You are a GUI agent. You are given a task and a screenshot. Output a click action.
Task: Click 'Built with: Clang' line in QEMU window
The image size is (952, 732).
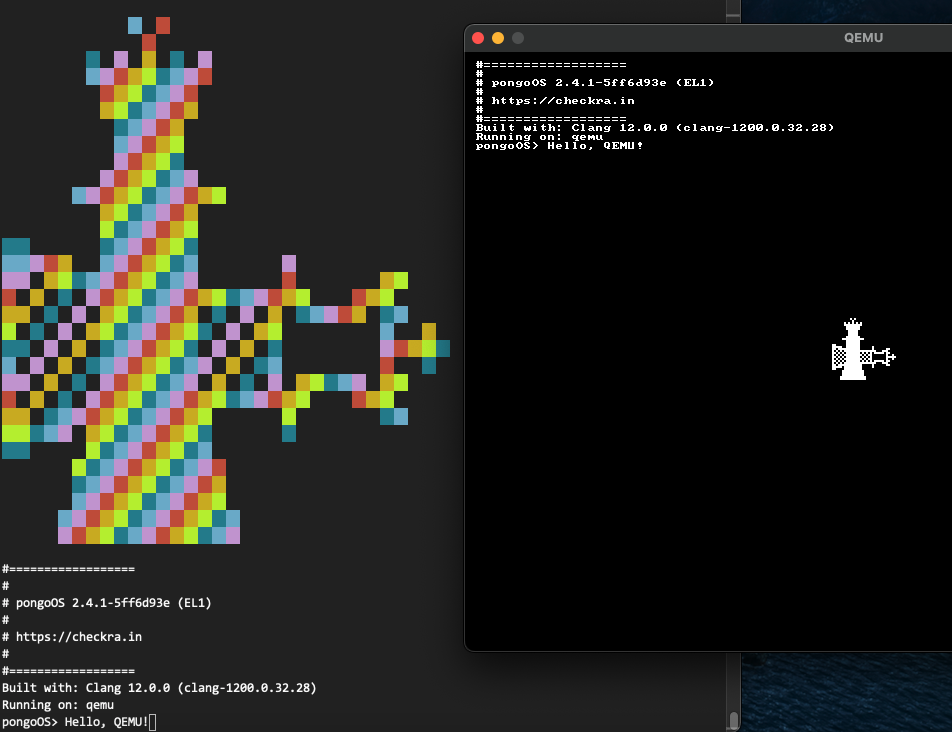[x=655, y=127]
